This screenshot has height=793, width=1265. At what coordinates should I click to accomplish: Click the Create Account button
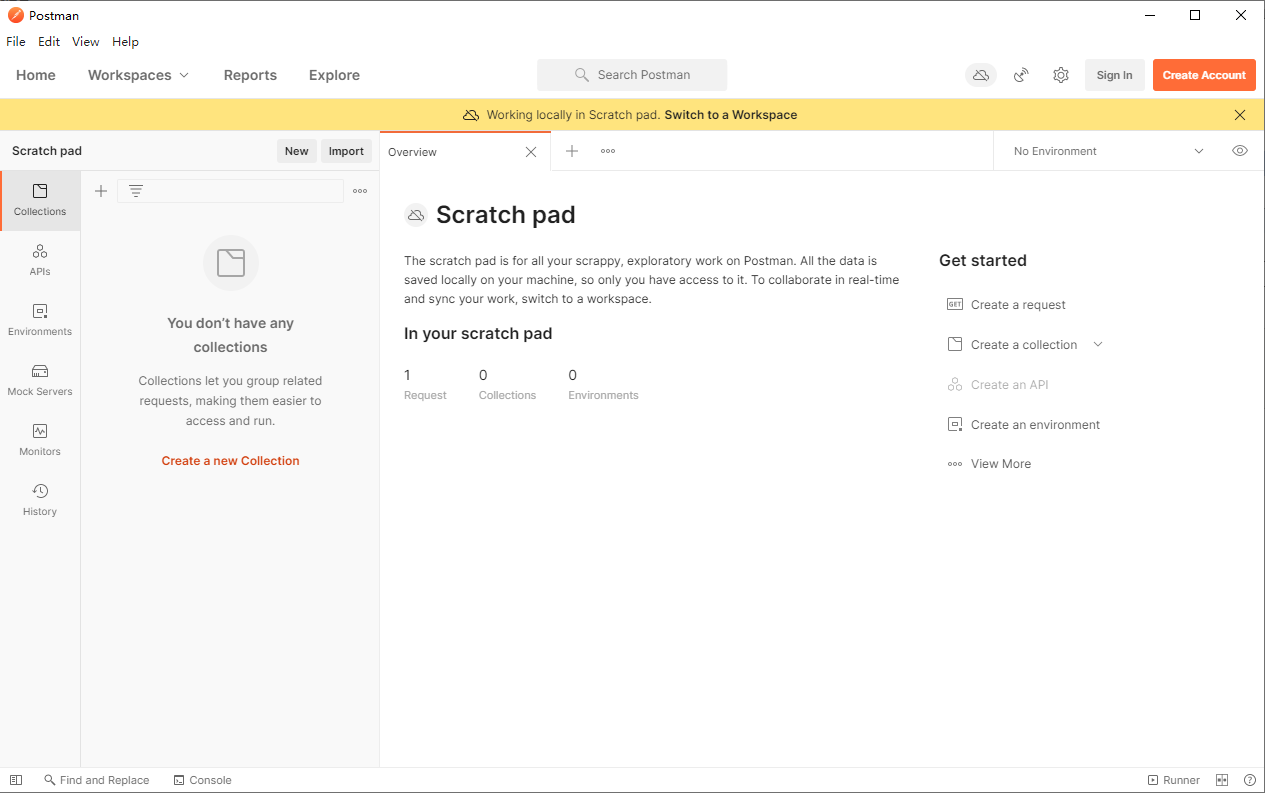point(1204,75)
